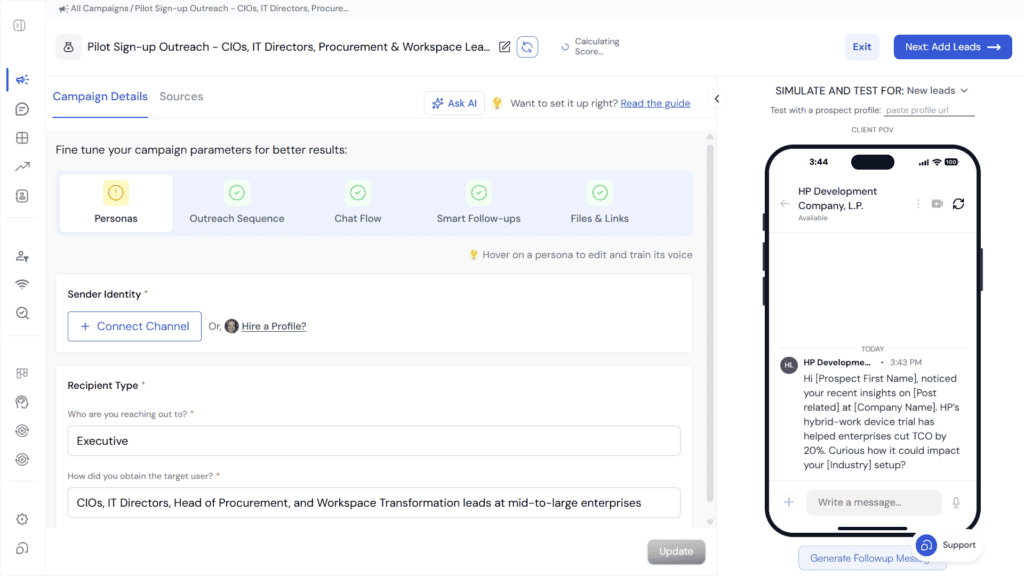Select the Personas step
Viewport: 1024px width, 576px height.
(116, 203)
